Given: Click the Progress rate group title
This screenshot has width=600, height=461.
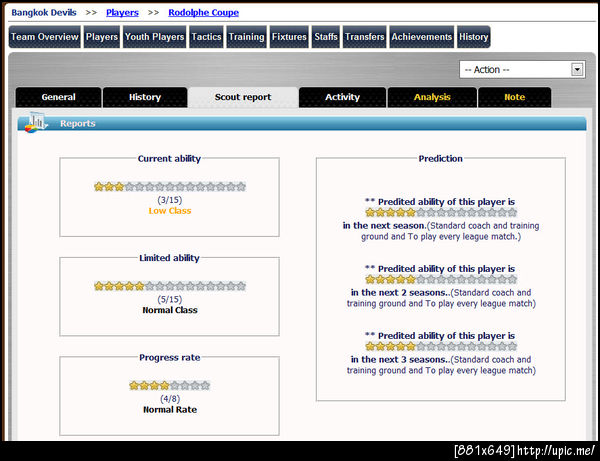Looking at the screenshot, I should (170, 357).
